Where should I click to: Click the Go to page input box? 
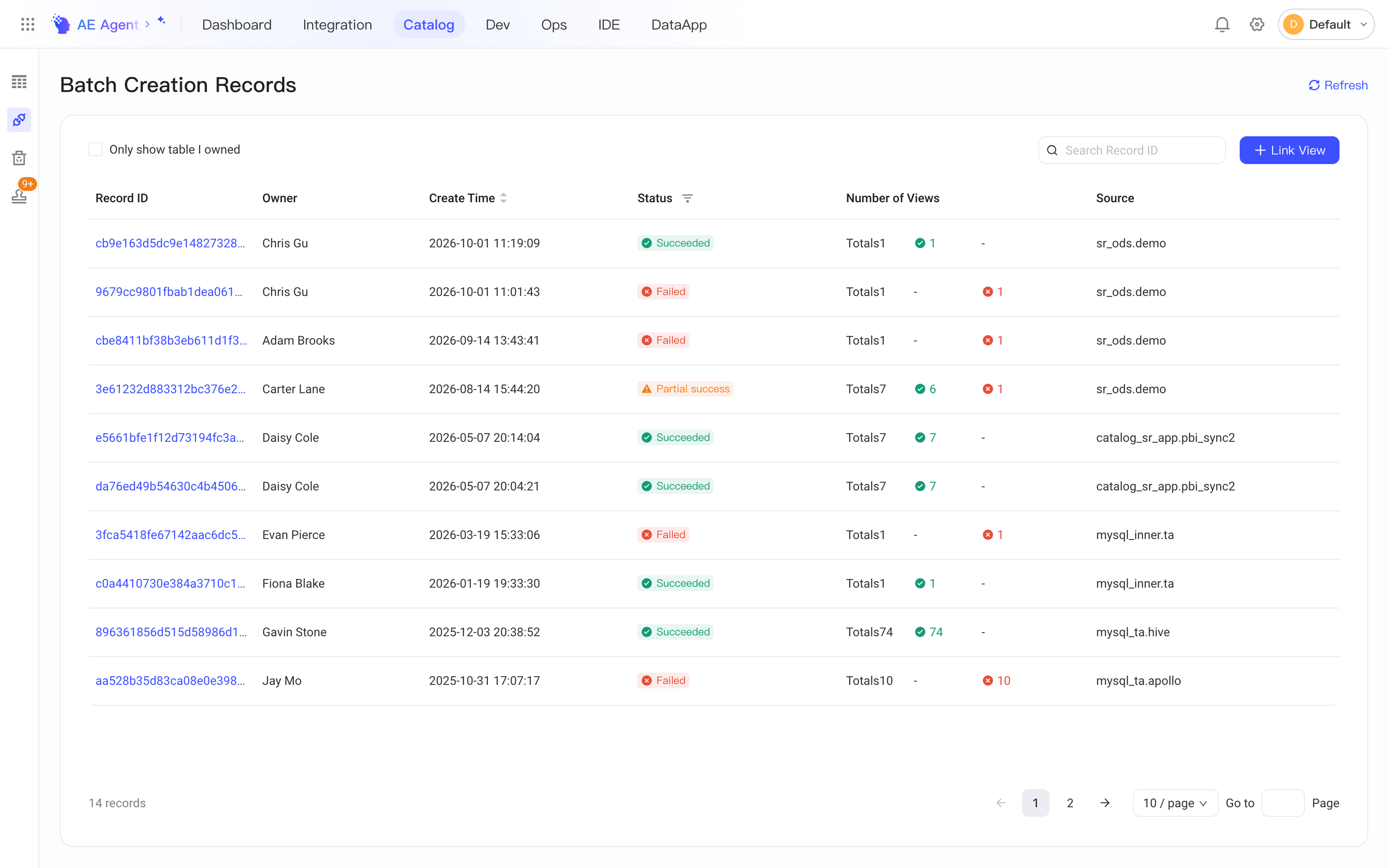(x=1283, y=802)
